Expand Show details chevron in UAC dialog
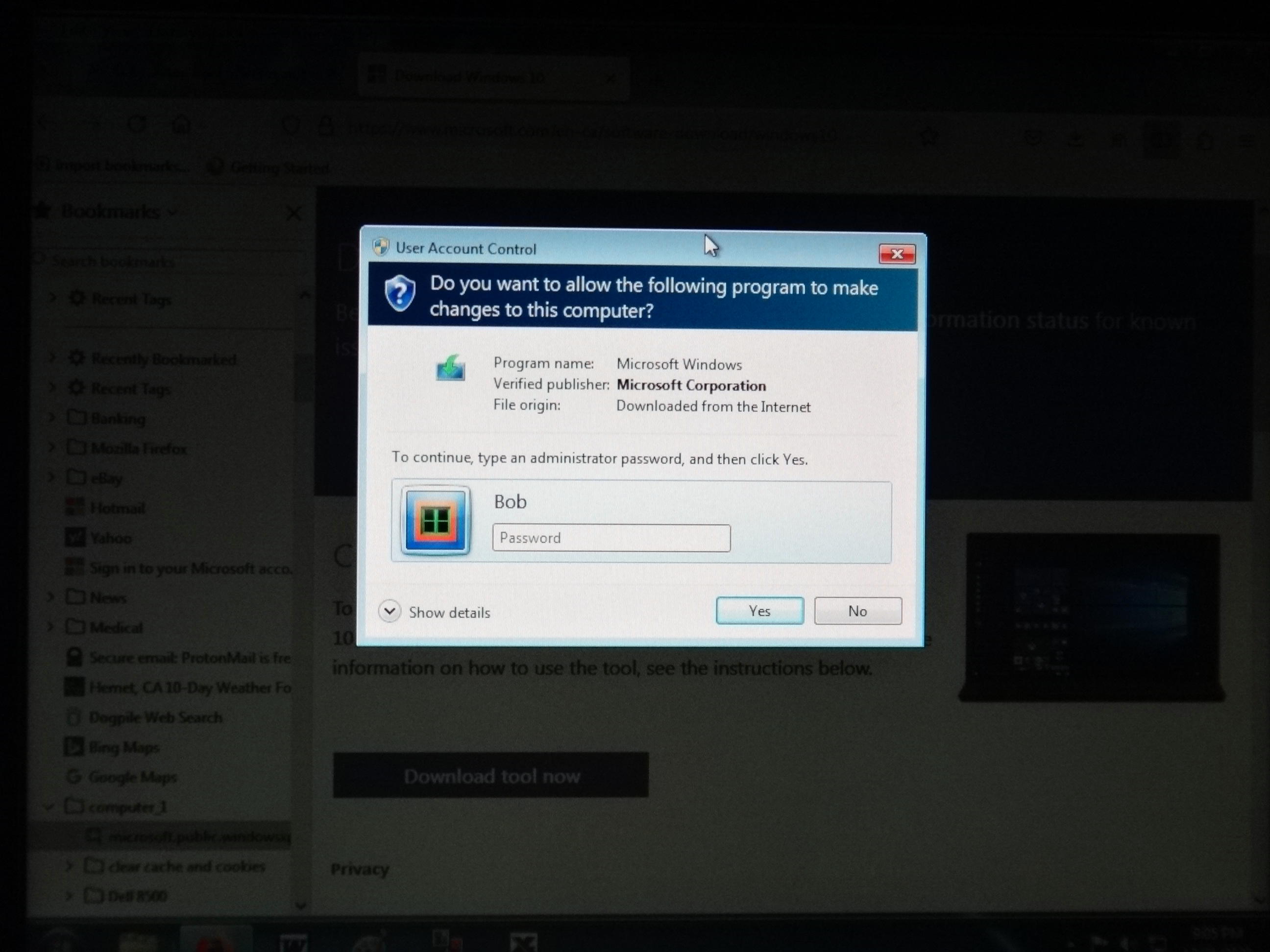Screen dimensions: 1270x952 pos(390,612)
